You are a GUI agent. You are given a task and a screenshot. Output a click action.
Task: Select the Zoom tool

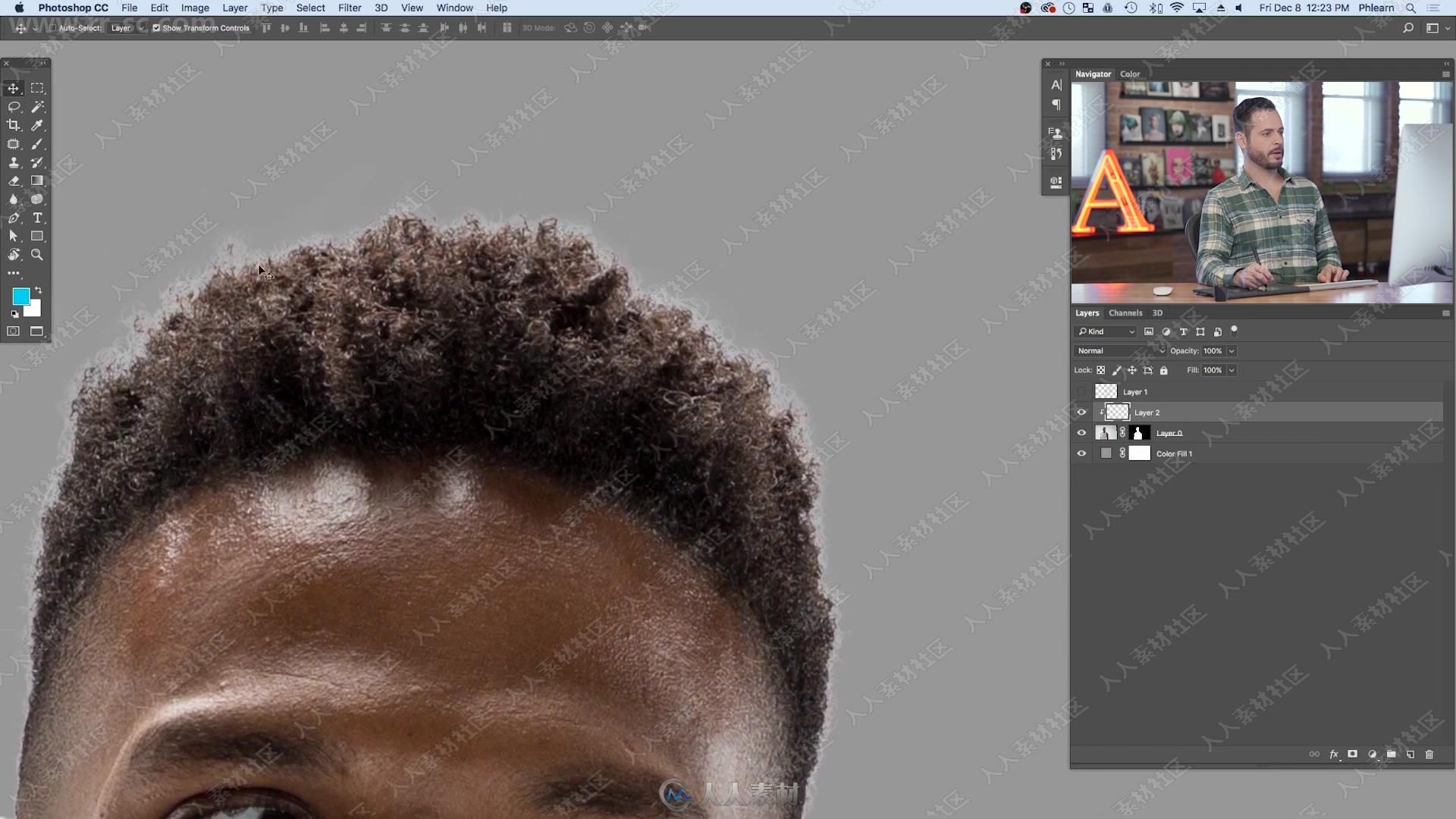tap(37, 254)
